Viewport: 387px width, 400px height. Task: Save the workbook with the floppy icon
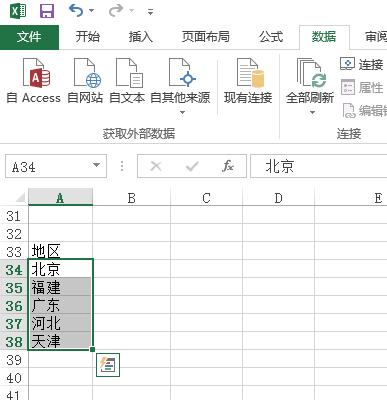point(47,11)
